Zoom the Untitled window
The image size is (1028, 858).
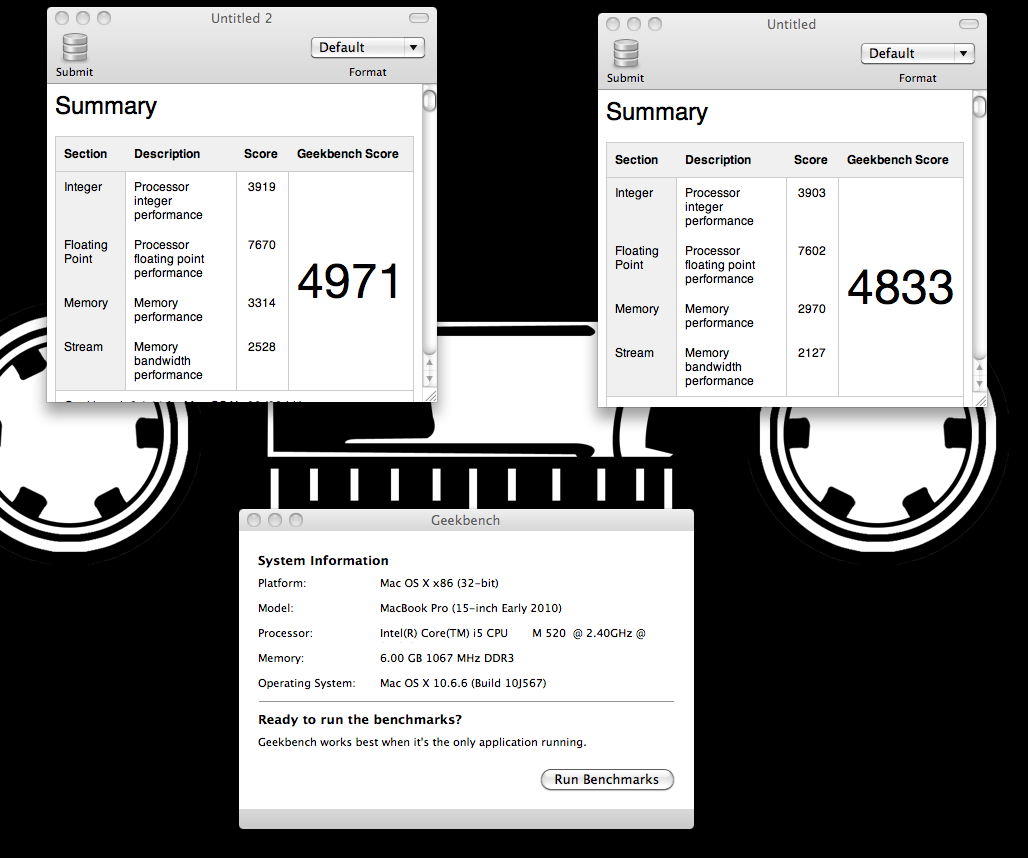[x=654, y=24]
